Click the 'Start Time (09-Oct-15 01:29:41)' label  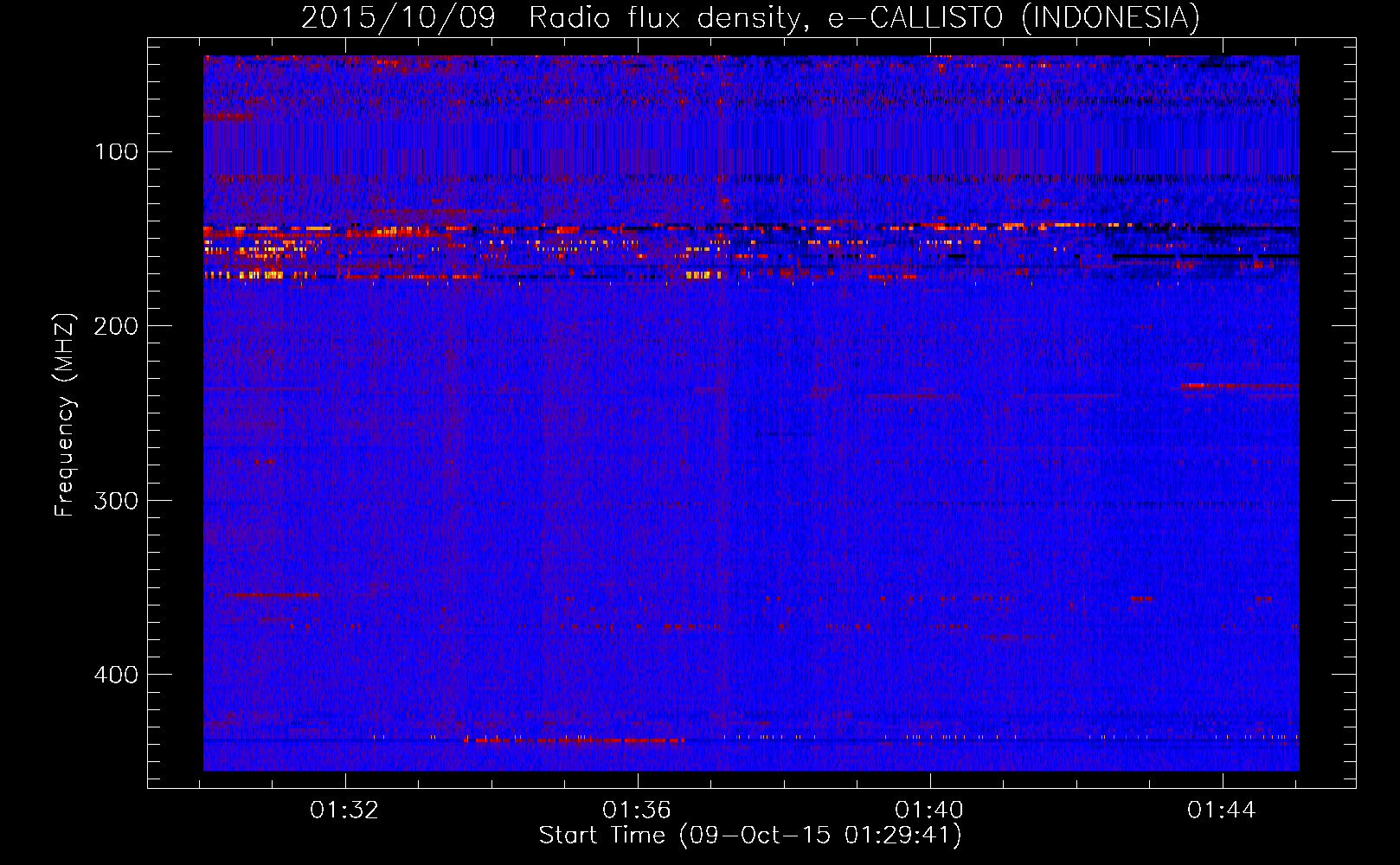[750, 836]
